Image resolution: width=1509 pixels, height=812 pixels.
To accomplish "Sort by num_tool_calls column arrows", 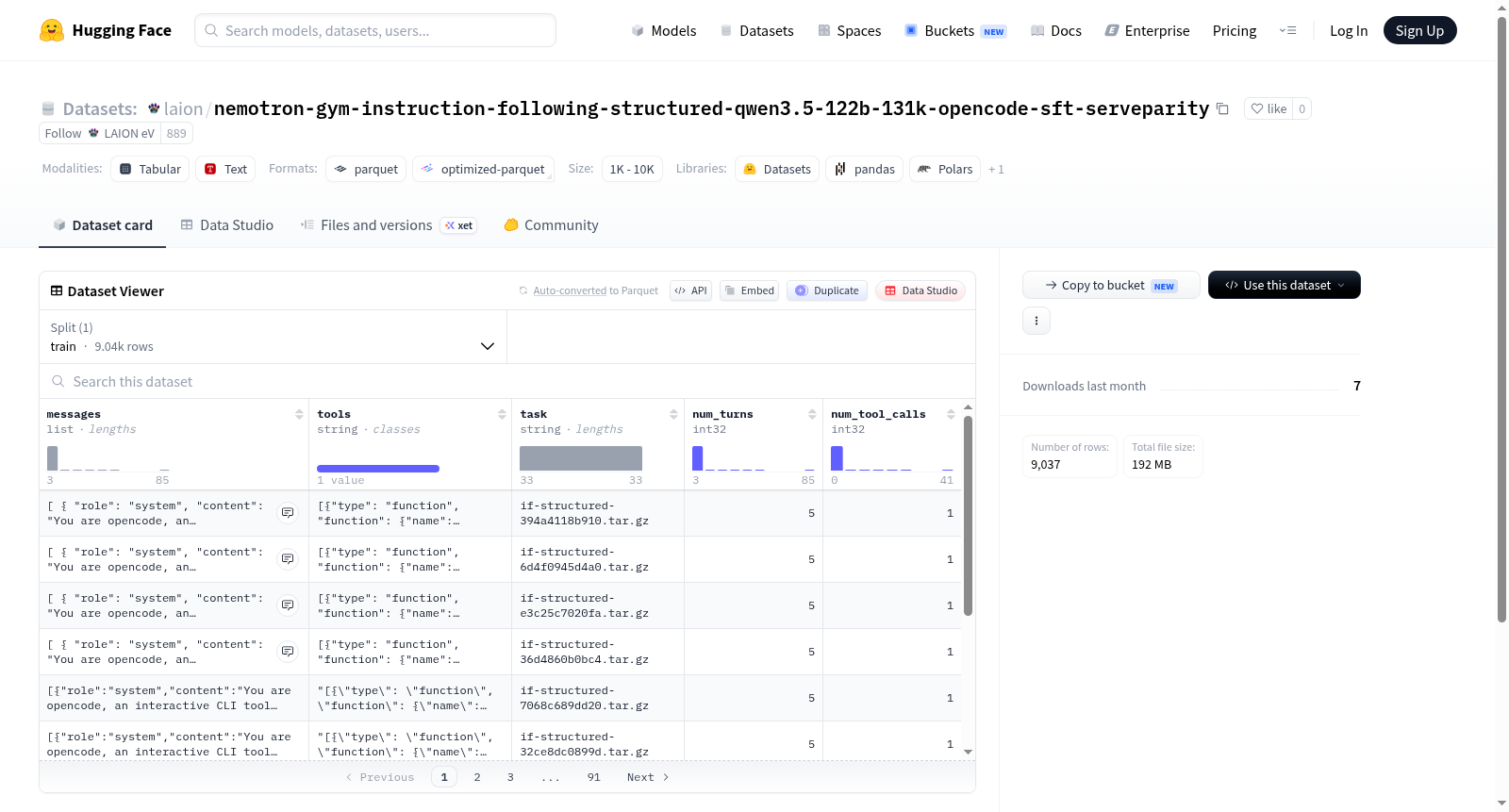I will coord(951,414).
